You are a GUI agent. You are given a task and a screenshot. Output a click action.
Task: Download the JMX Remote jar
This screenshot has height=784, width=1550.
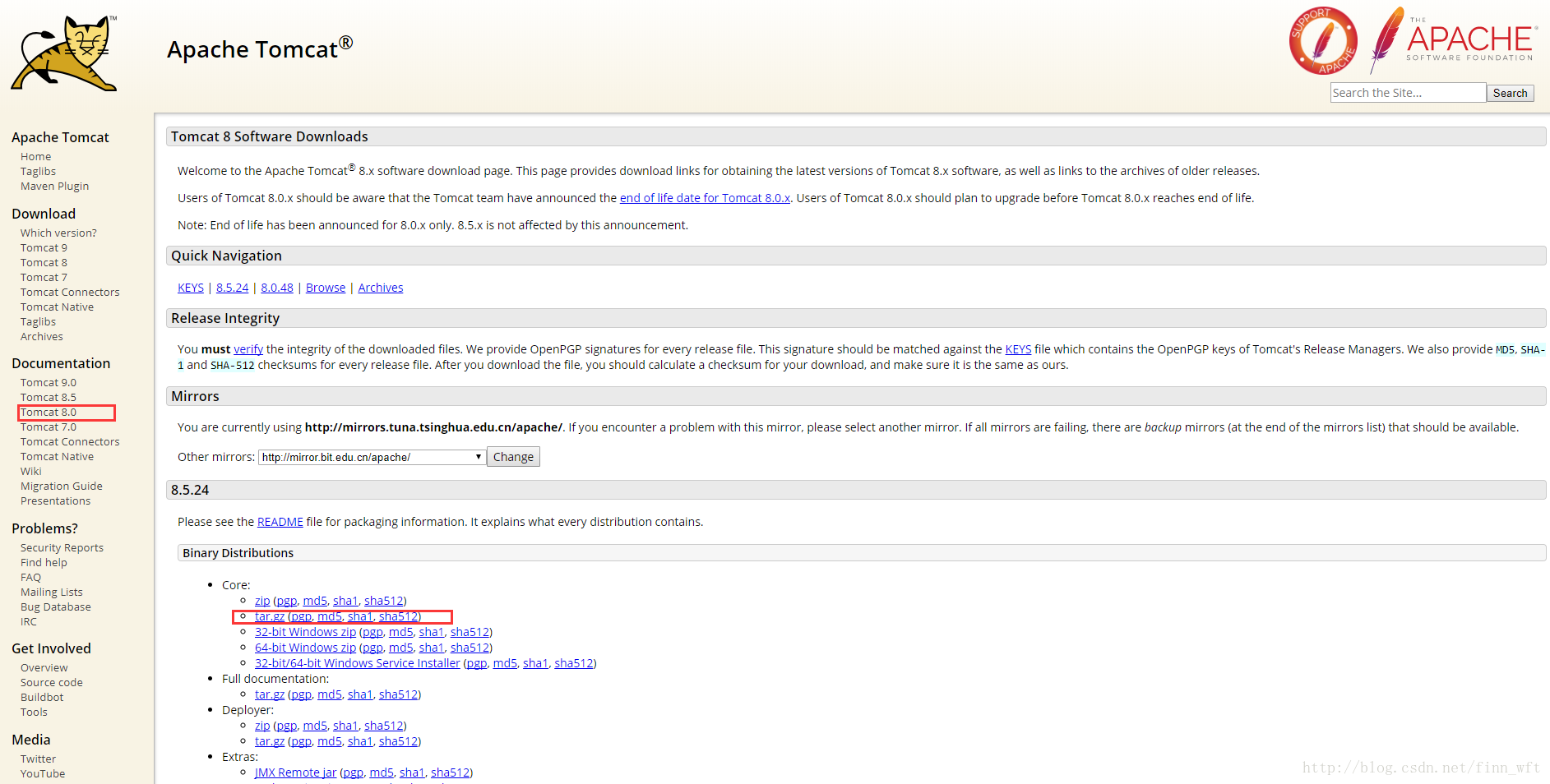[295, 772]
